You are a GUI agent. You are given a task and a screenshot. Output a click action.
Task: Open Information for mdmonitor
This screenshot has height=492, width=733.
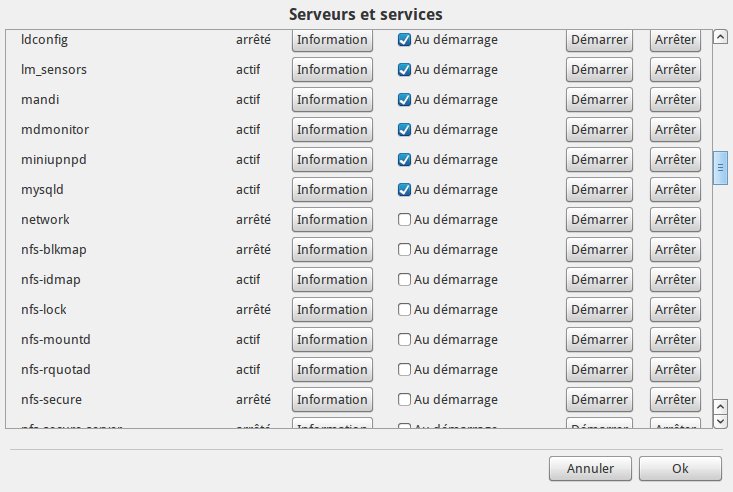(x=332, y=130)
